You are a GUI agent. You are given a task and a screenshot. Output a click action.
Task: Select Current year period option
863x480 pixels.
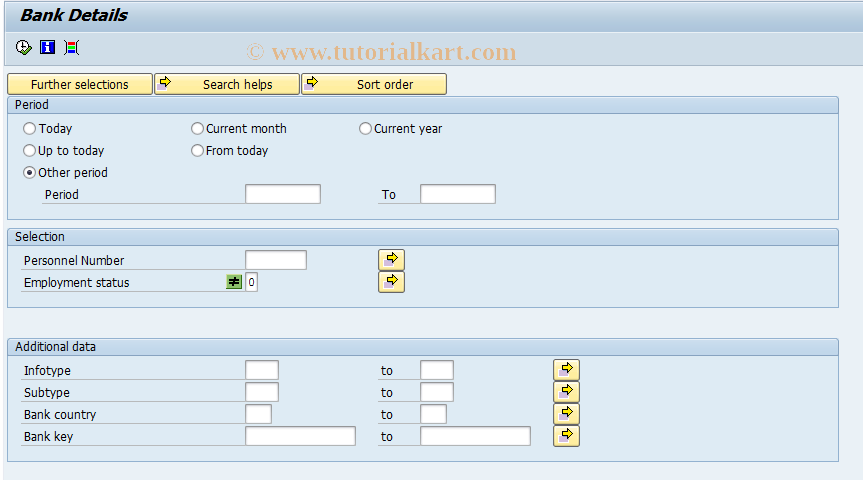pyautogui.click(x=365, y=129)
